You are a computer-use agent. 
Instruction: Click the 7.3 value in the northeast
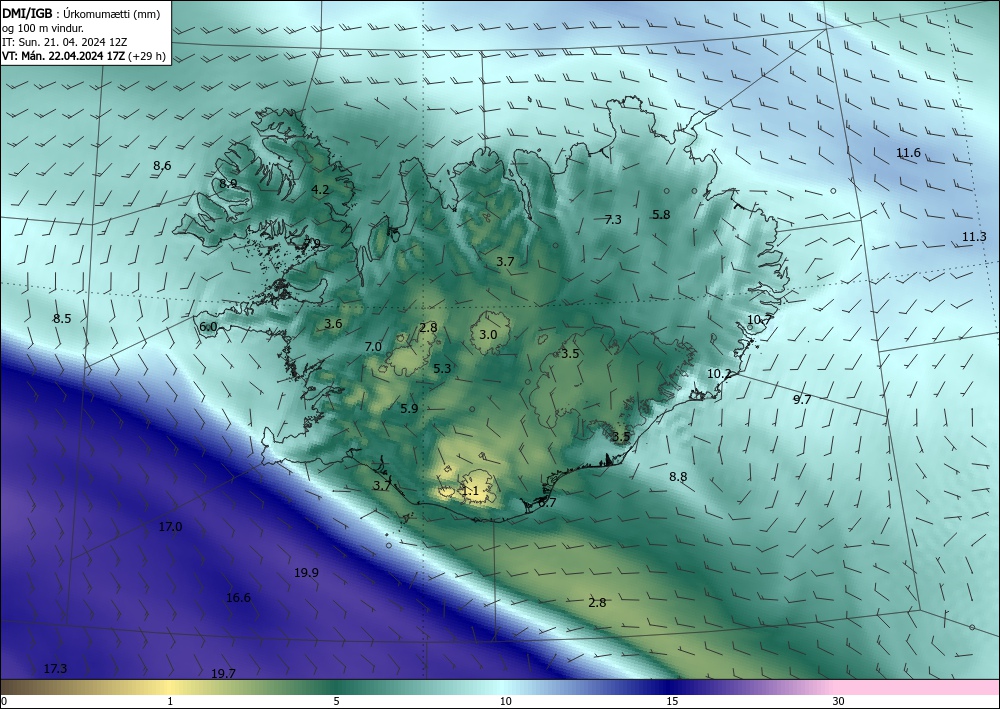[x=613, y=220]
